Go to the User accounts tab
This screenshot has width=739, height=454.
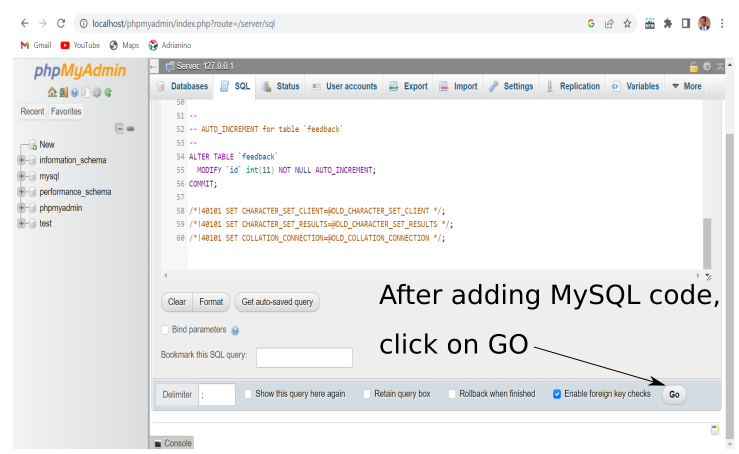coord(345,86)
